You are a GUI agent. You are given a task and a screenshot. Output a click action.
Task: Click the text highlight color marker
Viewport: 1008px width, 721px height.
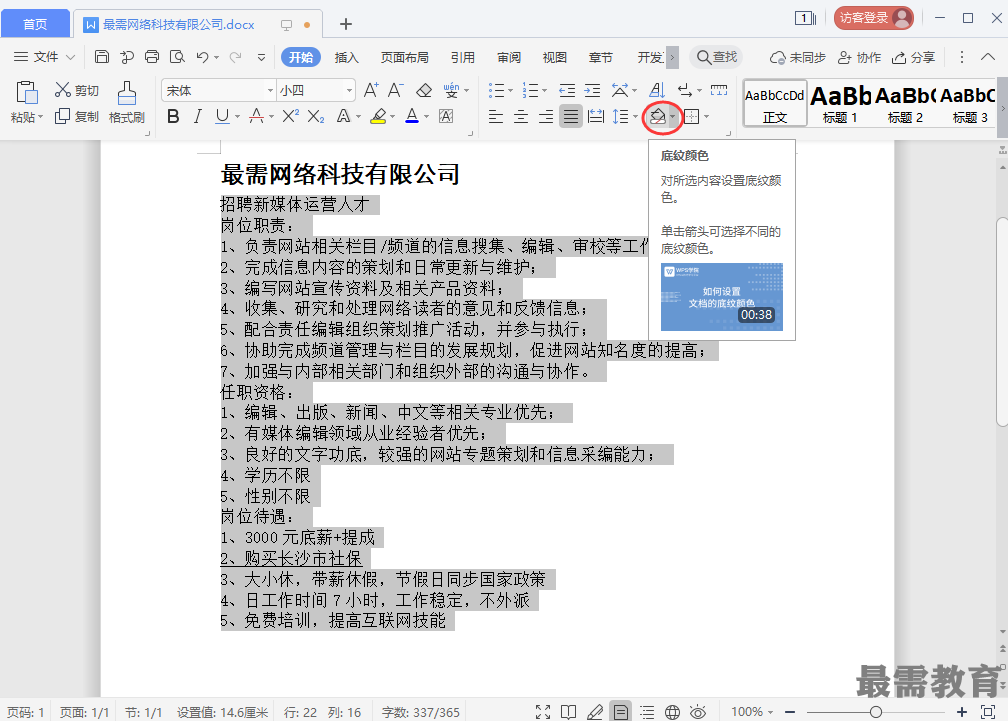coord(379,116)
